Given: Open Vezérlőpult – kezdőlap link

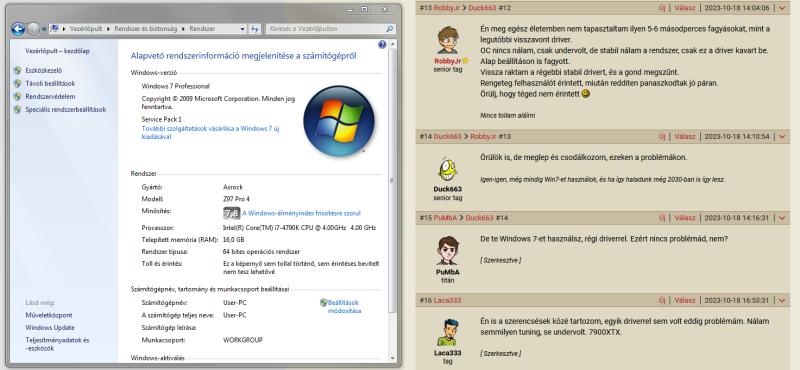Looking at the screenshot, I should 57,51.
